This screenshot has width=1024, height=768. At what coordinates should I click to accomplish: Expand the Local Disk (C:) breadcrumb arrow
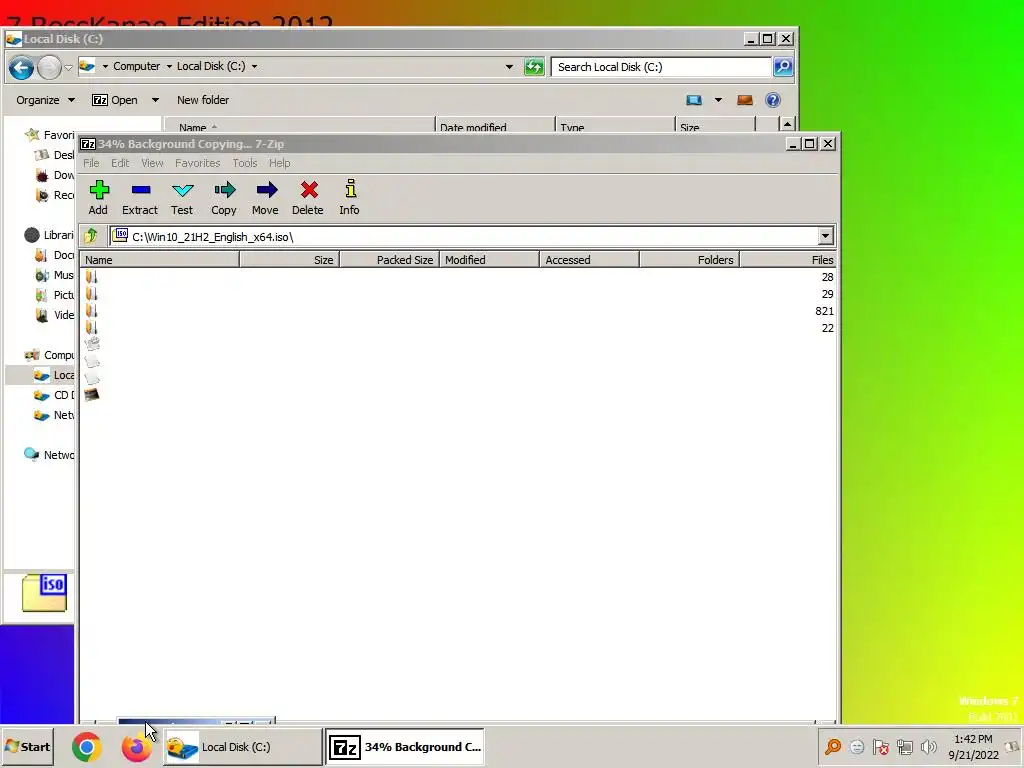coord(255,67)
